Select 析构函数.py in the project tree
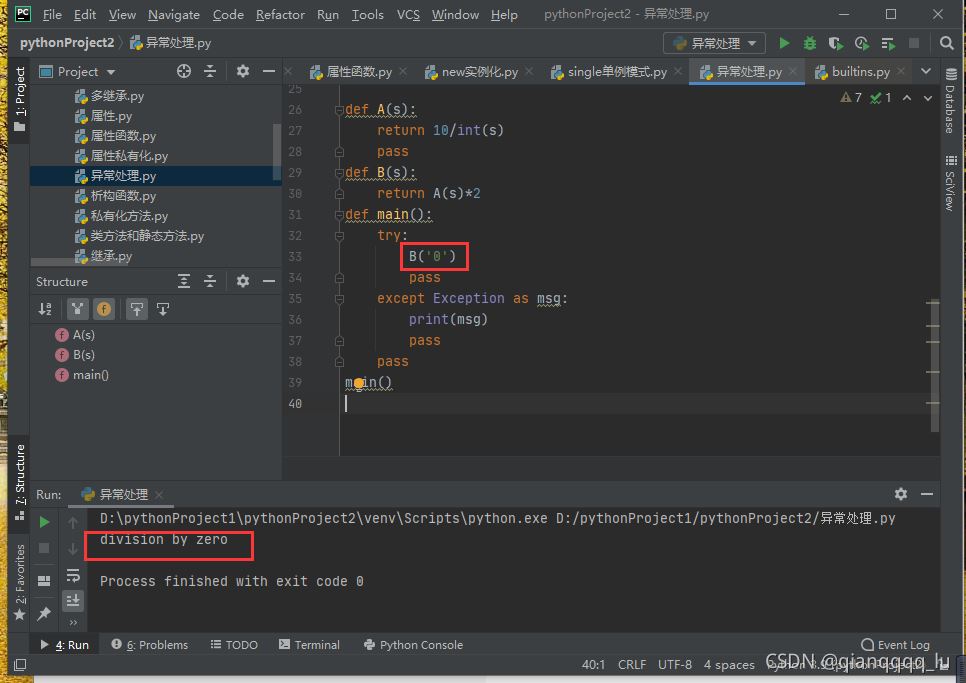 (123, 196)
